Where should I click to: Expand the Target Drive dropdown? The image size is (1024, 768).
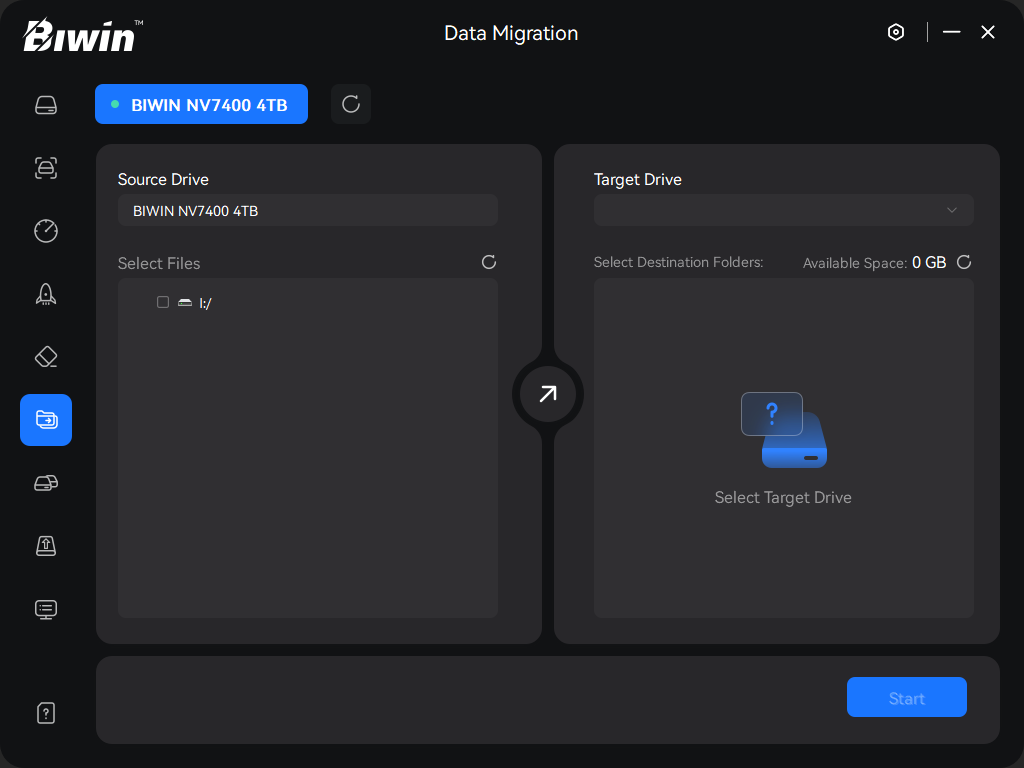click(x=783, y=210)
